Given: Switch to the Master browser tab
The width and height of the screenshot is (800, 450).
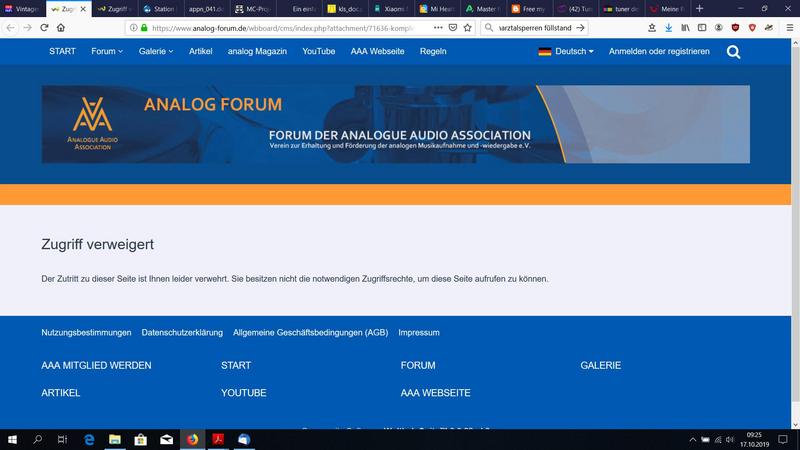Looking at the screenshot, I should coord(481,9).
